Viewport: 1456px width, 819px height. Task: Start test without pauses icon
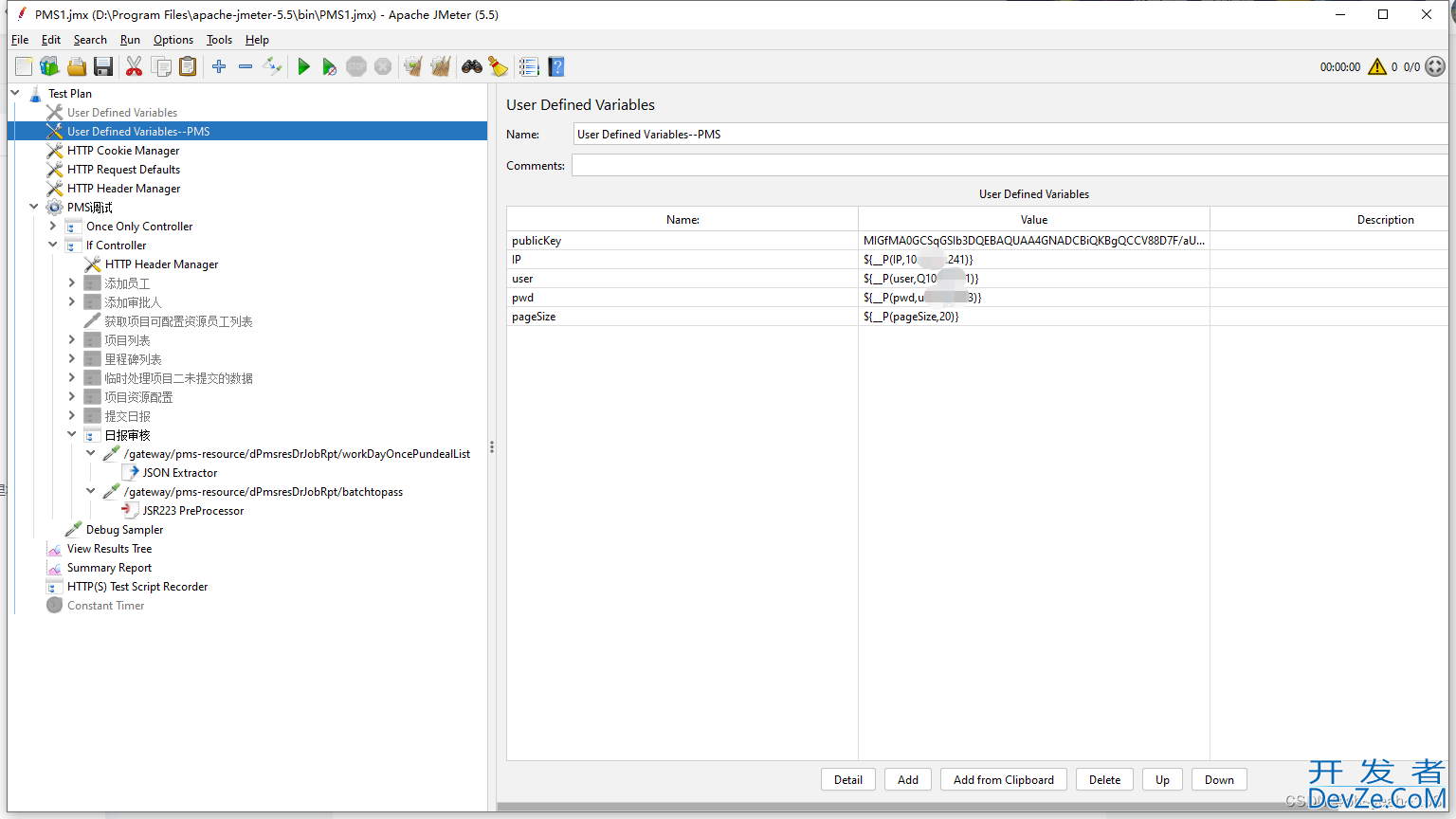pyautogui.click(x=329, y=66)
